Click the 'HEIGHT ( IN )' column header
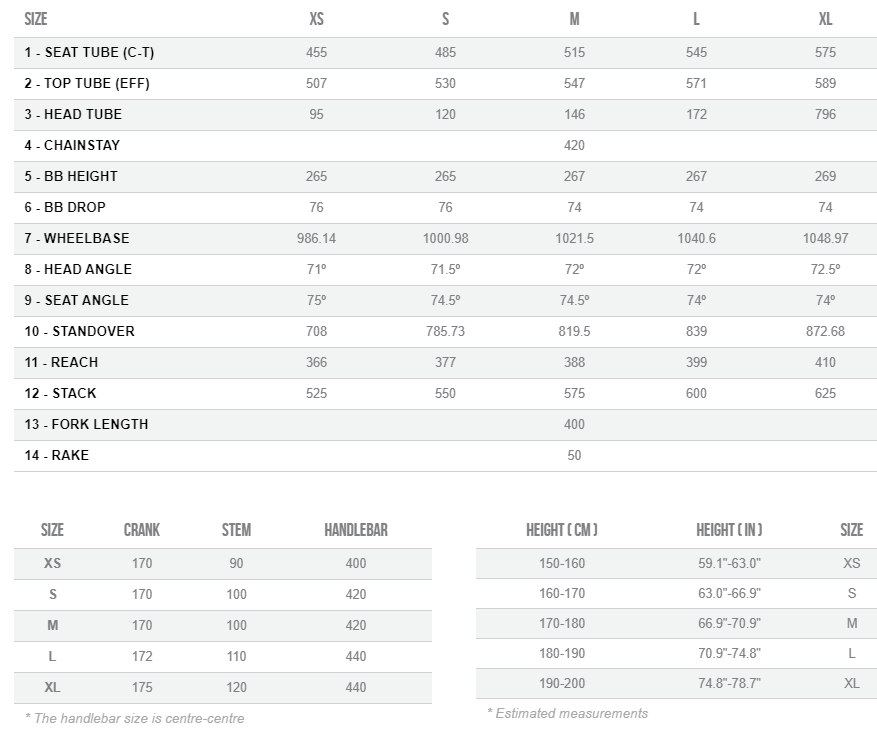877x735 pixels. (730, 530)
